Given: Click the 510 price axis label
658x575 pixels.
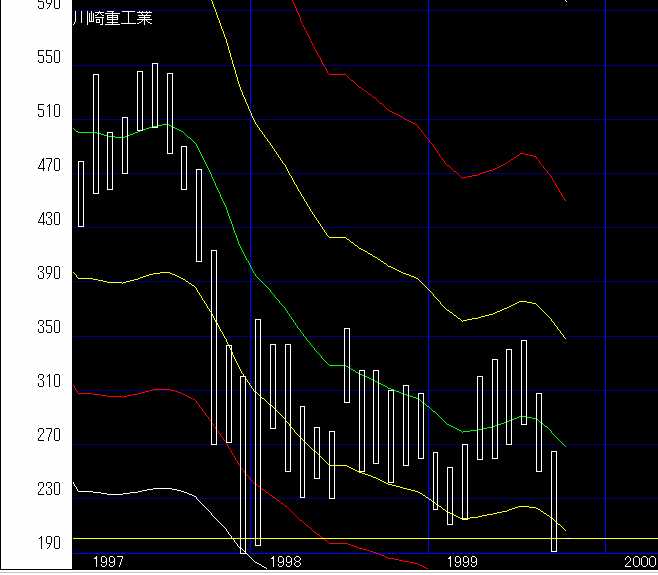Looking at the screenshot, I should [x=48, y=112].
